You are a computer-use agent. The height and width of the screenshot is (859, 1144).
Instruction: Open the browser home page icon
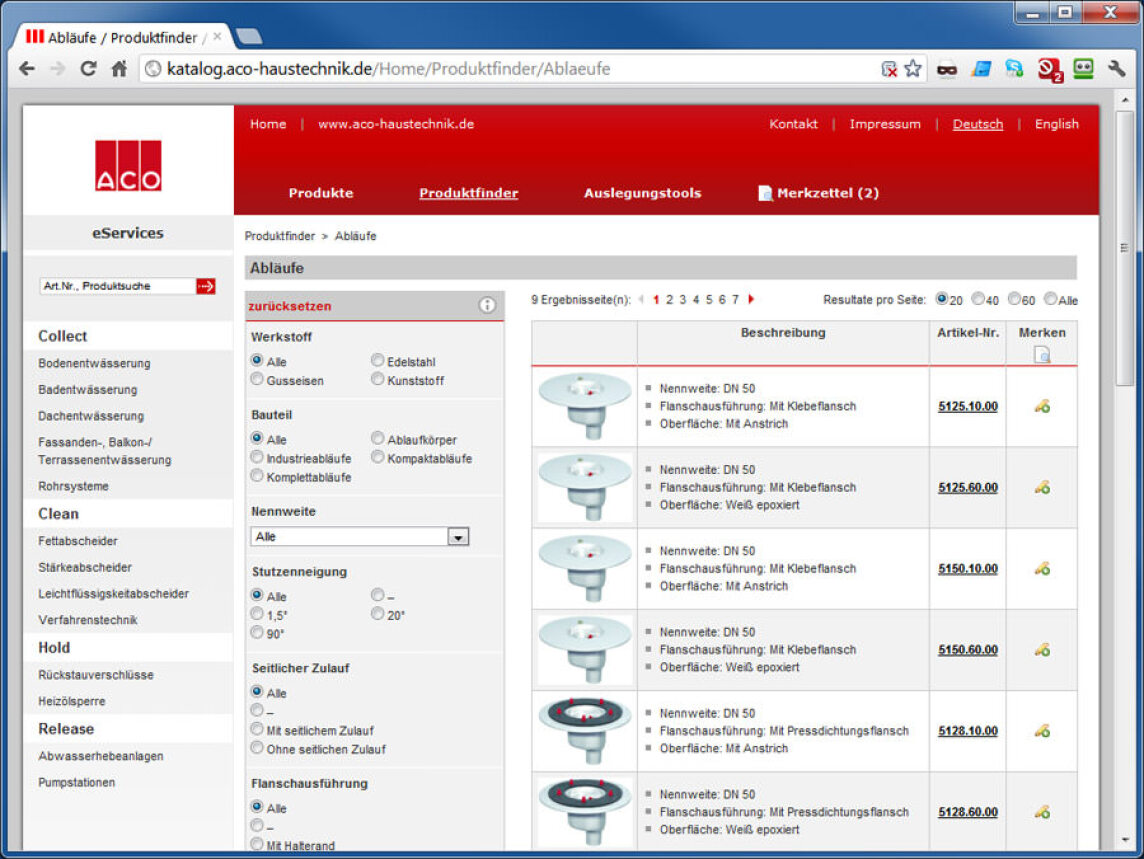click(119, 69)
